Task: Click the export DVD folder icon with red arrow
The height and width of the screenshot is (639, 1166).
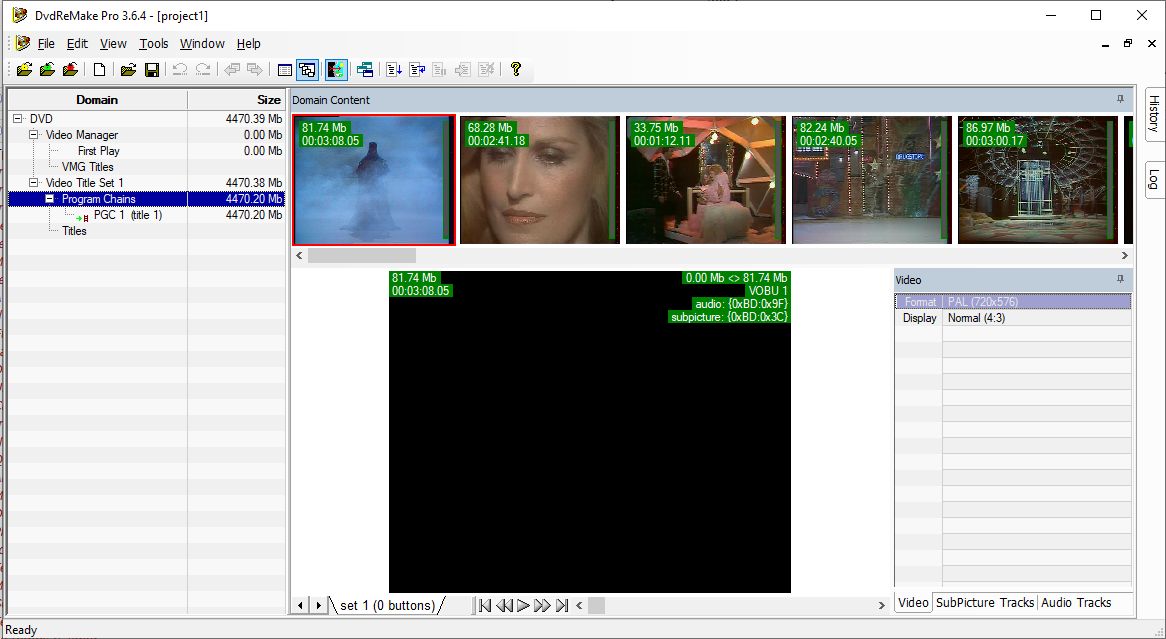Action: point(70,70)
